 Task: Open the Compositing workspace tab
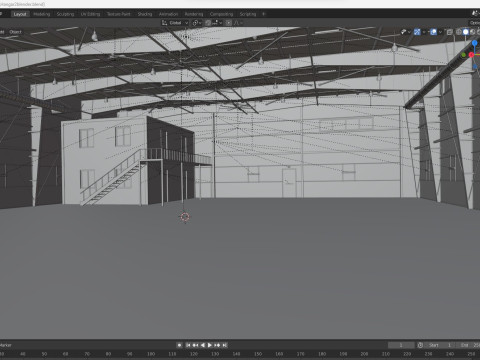pyautogui.click(x=221, y=14)
